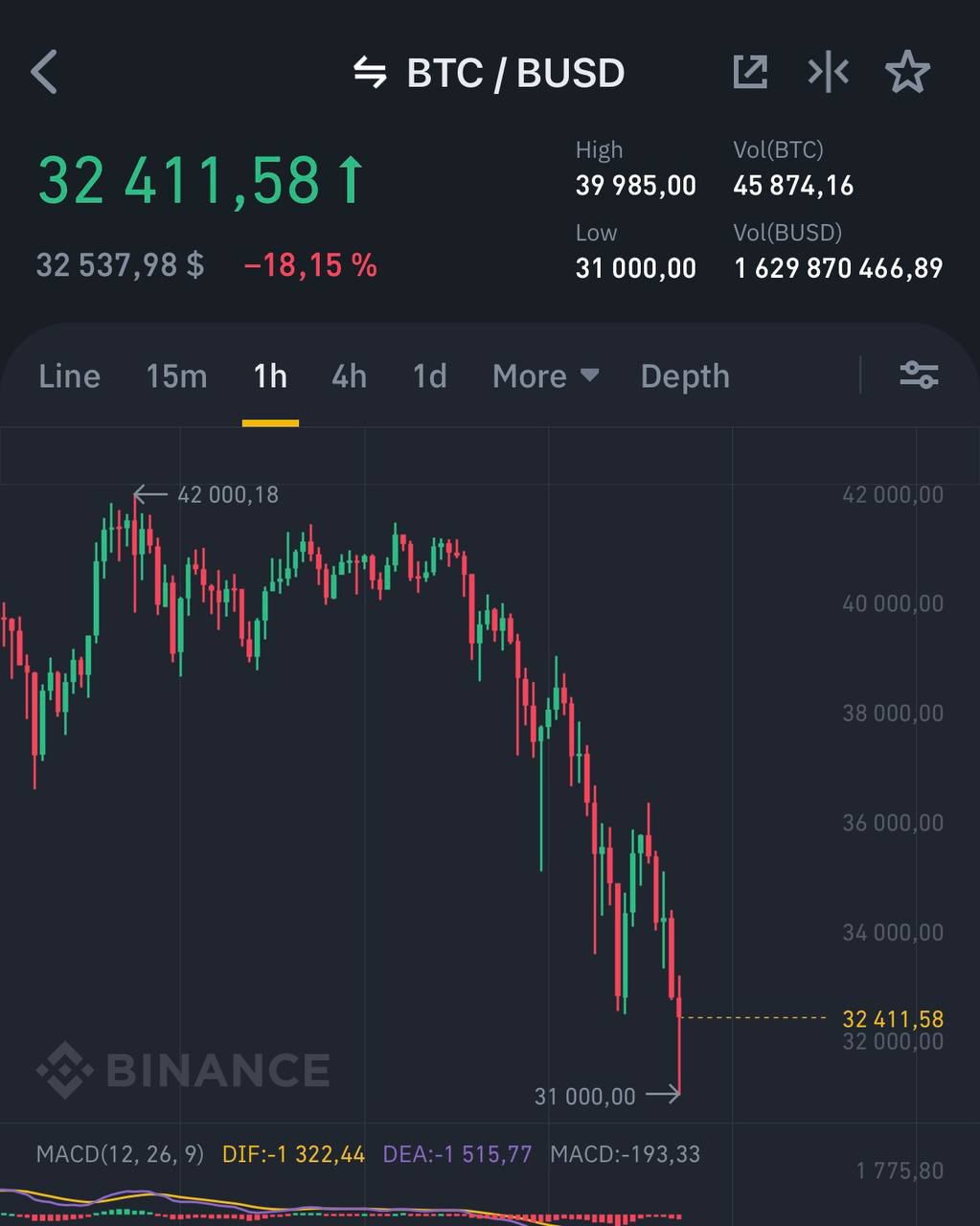Open the share/external link icon
Screen dimensions: 980x1226
click(749, 73)
